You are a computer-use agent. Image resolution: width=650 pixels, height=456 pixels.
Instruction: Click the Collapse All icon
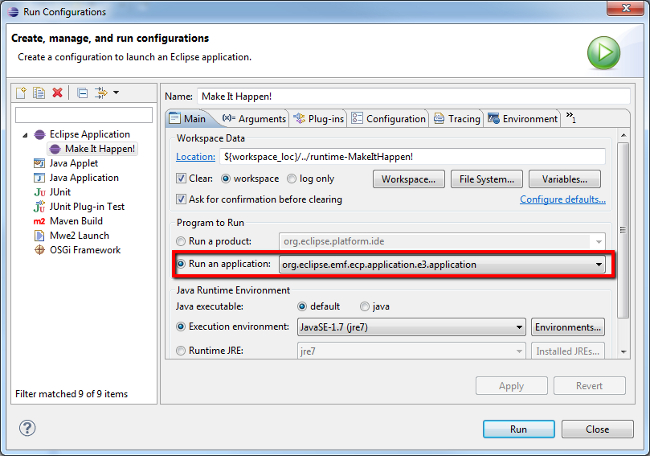[x=82, y=92]
